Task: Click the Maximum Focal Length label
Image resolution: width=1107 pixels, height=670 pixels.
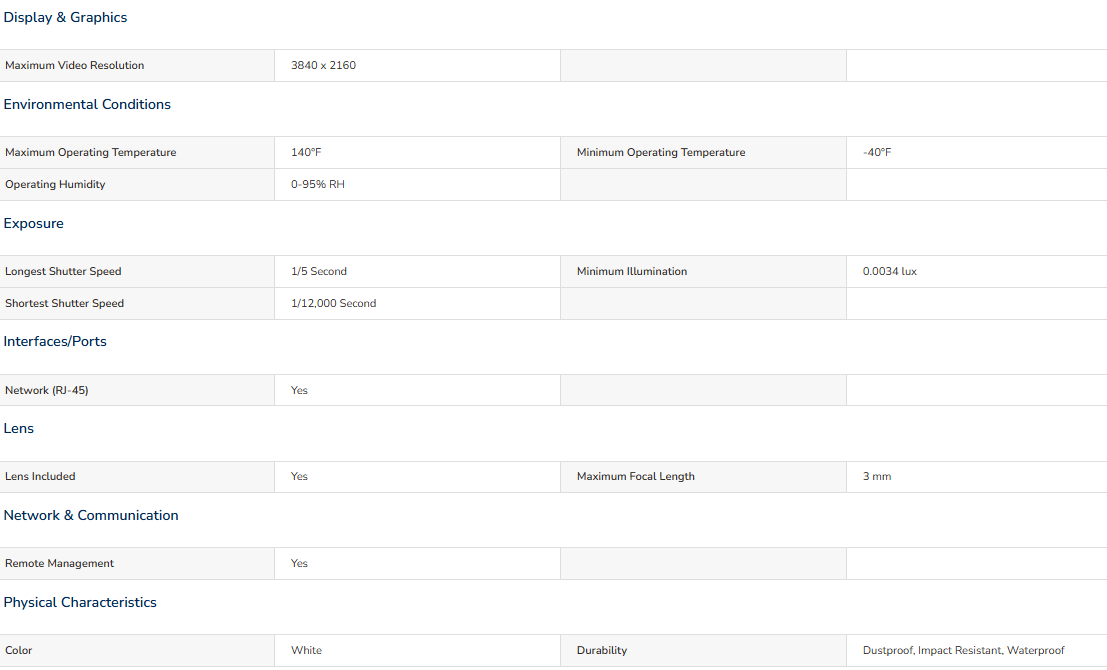Action: point(635,477)
